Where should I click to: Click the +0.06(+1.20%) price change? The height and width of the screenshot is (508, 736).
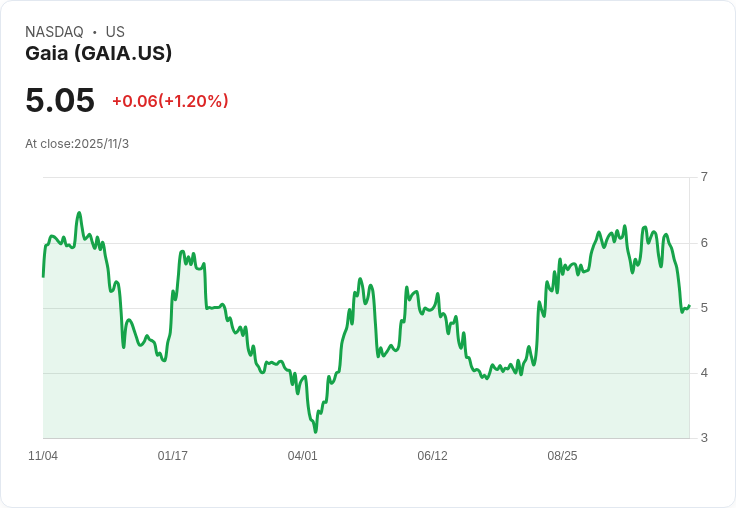click(x=170, y=101)
